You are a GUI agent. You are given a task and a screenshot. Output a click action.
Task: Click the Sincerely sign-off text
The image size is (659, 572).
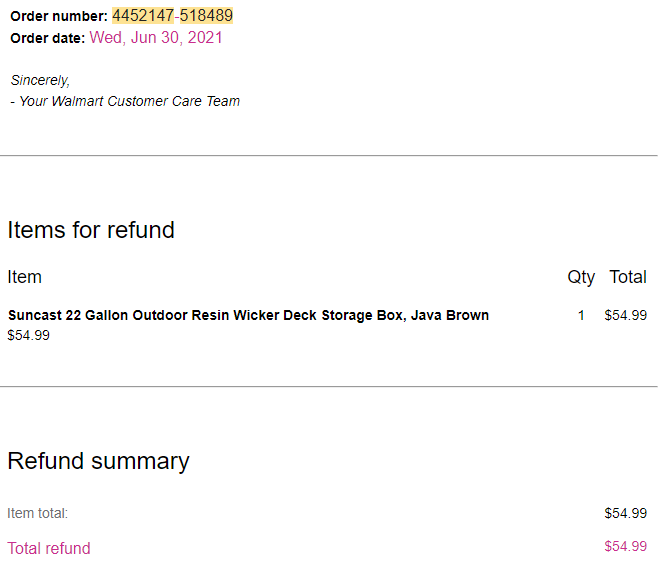40,80
